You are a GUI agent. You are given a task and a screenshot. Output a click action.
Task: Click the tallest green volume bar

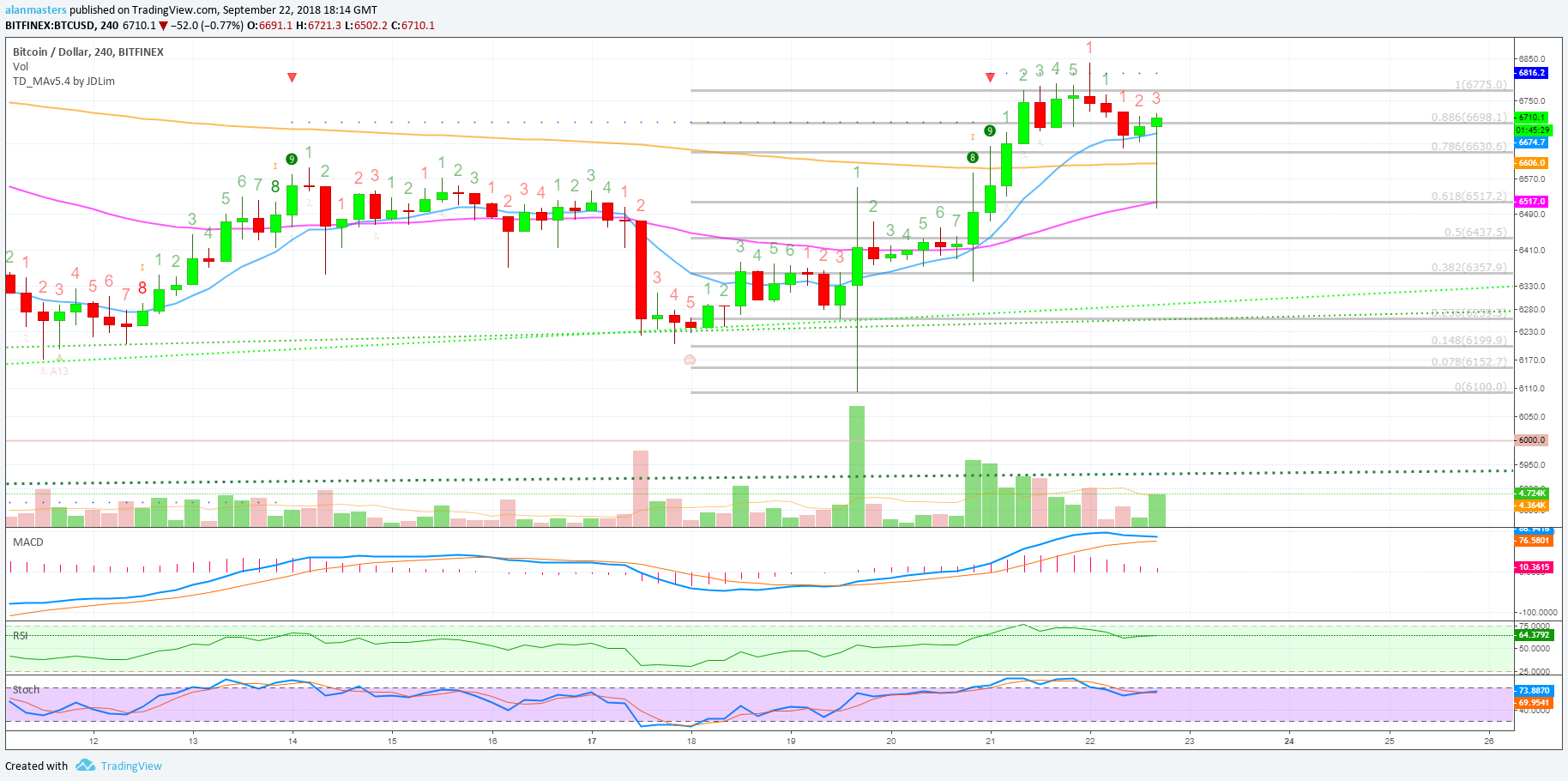click(857, 466)
